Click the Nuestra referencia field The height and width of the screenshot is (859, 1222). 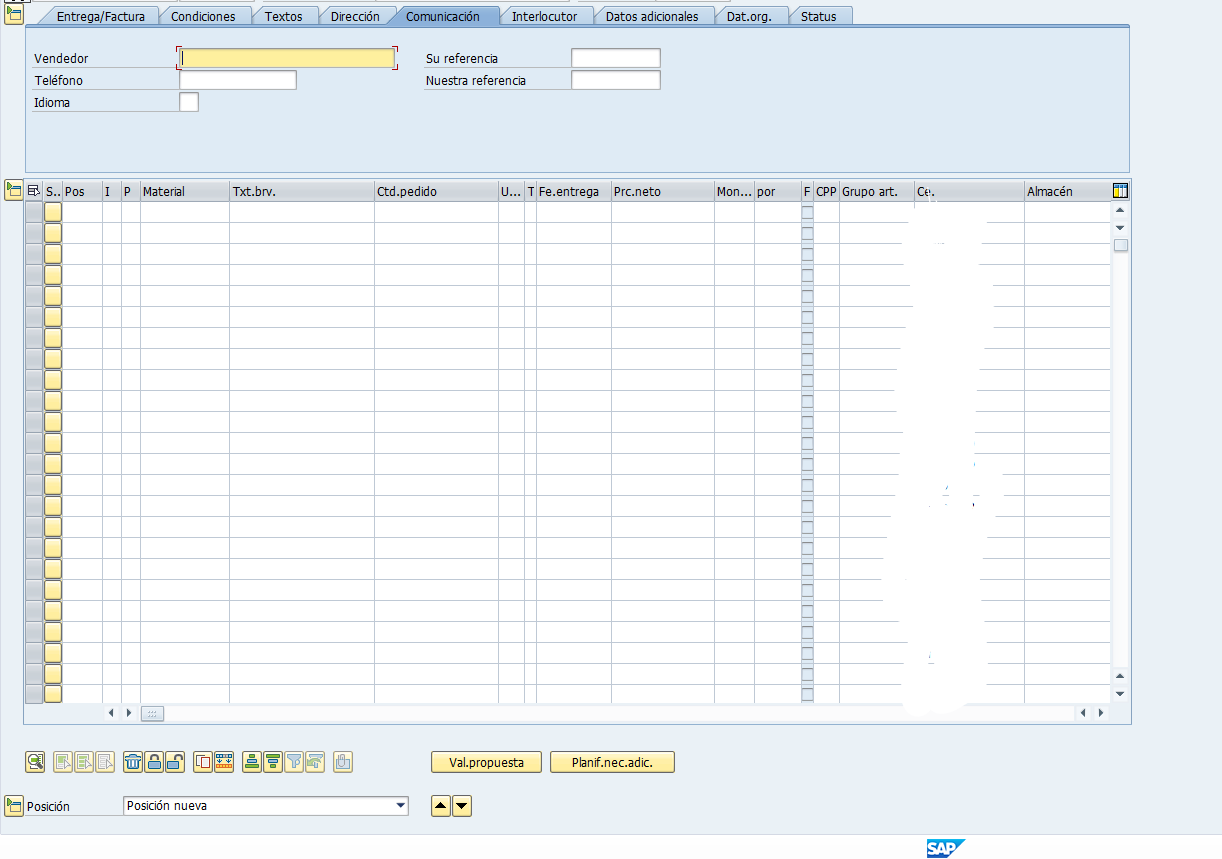[616, 80]
